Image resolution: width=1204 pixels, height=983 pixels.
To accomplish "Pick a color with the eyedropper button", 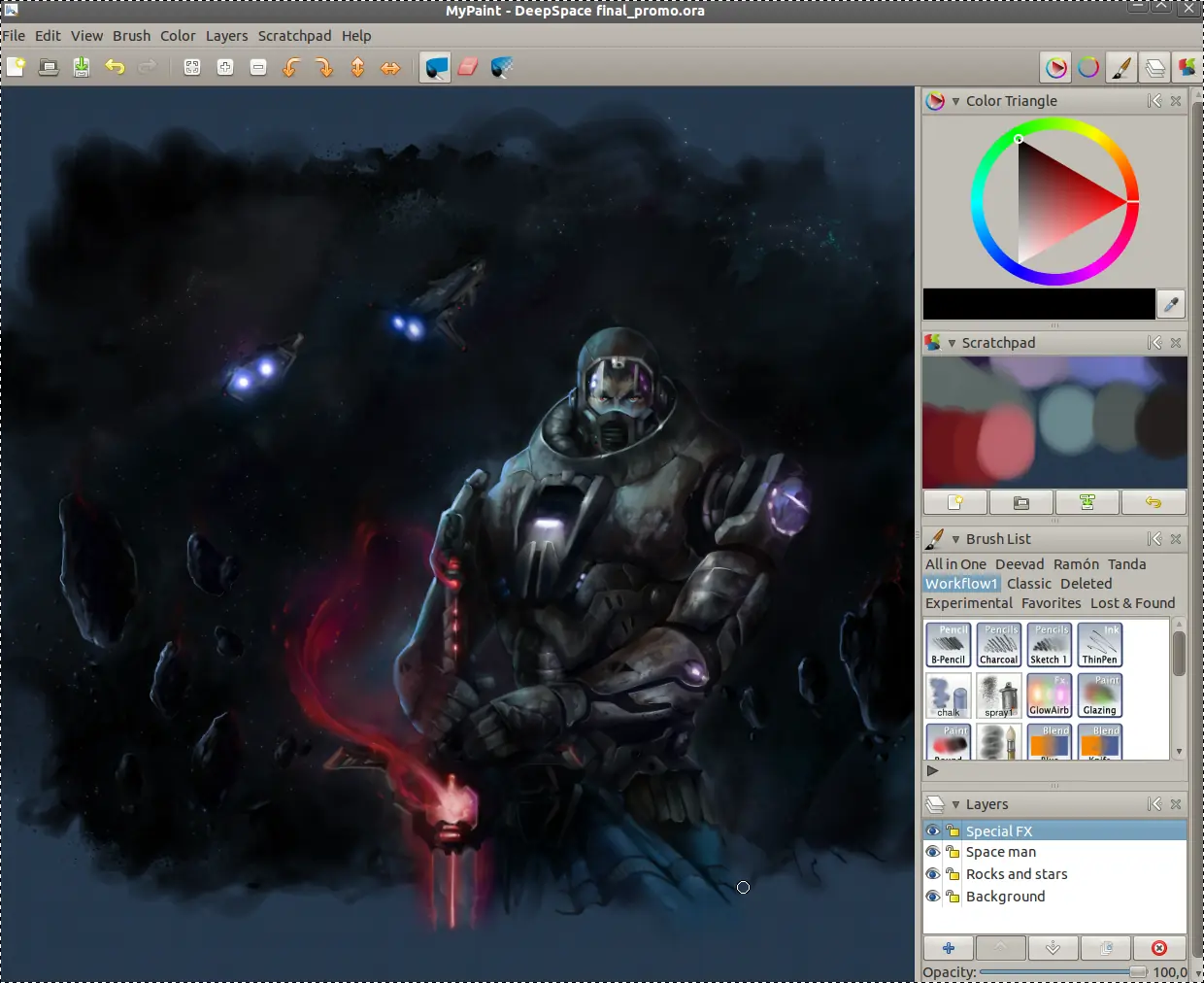I will (1171, 304).
